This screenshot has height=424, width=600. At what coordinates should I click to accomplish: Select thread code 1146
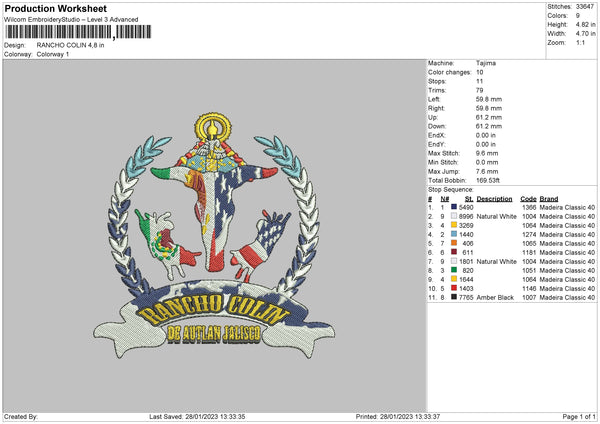529,288
